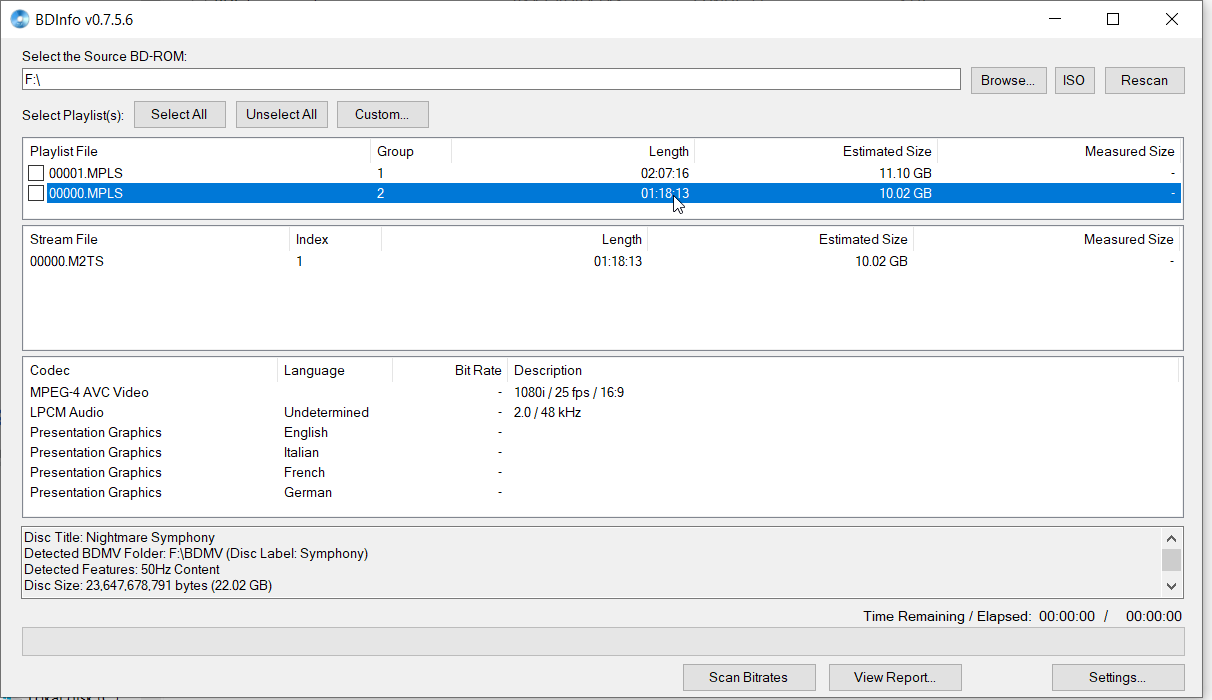This screenshot has width=1212, height=700.
Task: Click the 1080i / 25 fps / 16:9 description
Action: 569,392
